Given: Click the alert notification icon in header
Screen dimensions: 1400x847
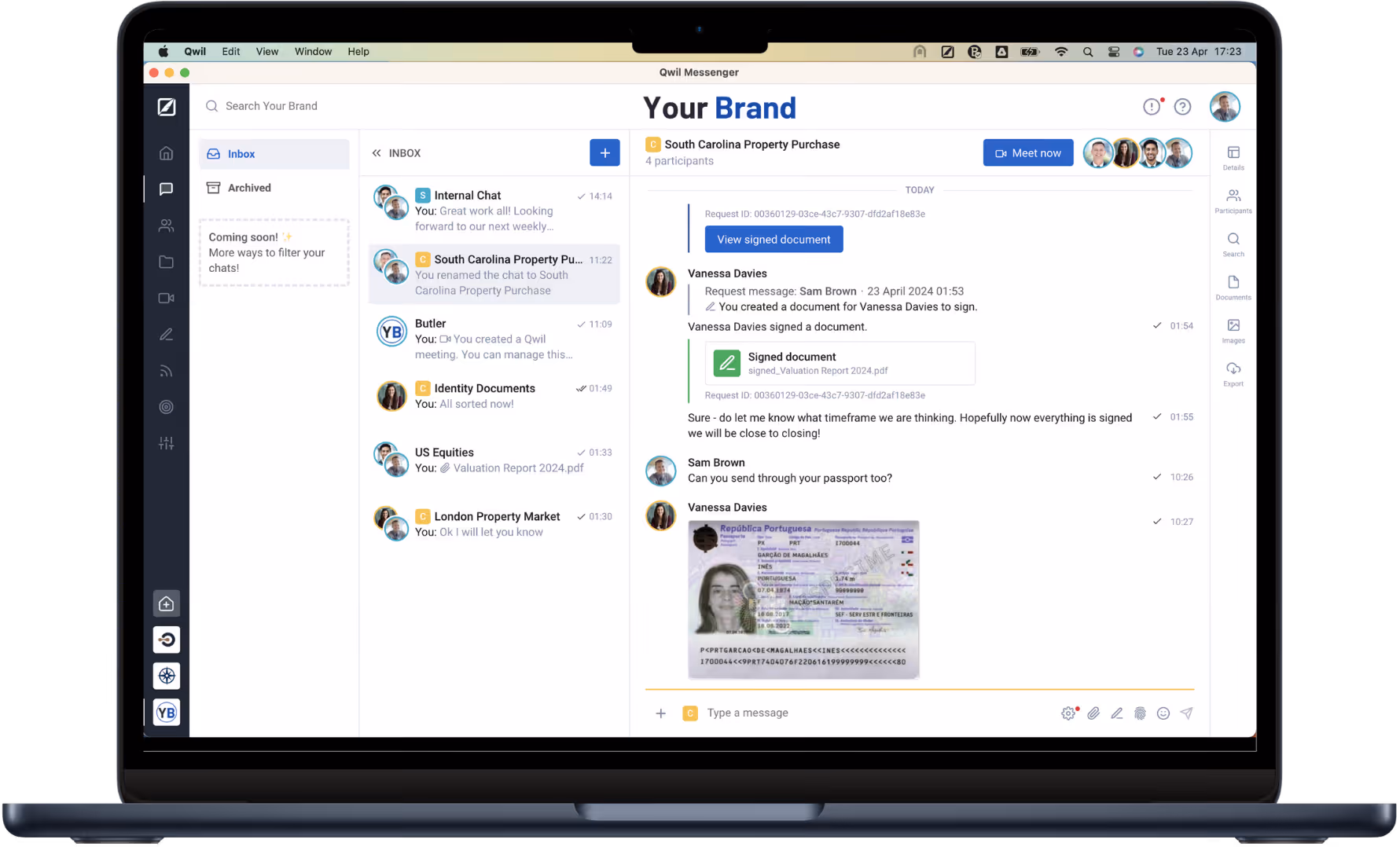Looking at the screenshot, I should pos(1152,107).
